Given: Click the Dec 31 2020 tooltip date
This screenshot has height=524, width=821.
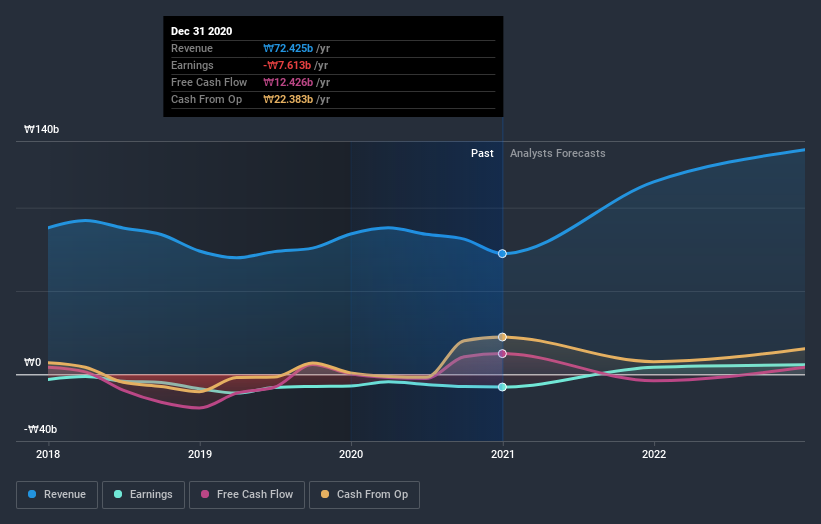Looking at the screenshot, I should 202,31.
